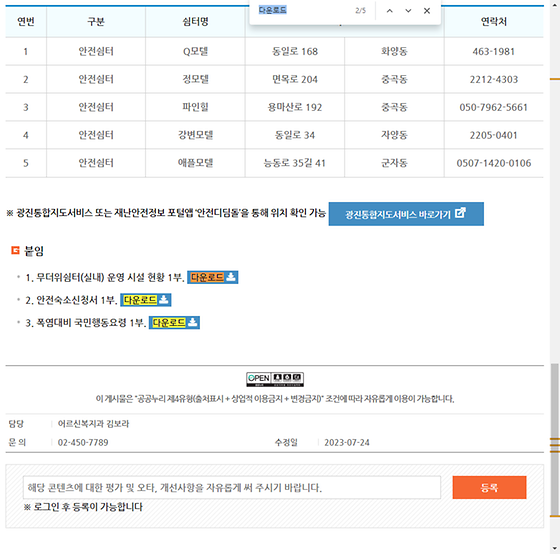Click phone number 463-1981
Viewport: 560px width, 554px height.
coord(494,51)
